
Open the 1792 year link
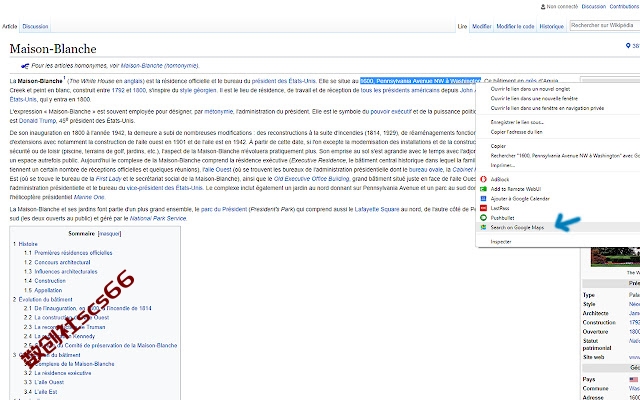[118, 90]
